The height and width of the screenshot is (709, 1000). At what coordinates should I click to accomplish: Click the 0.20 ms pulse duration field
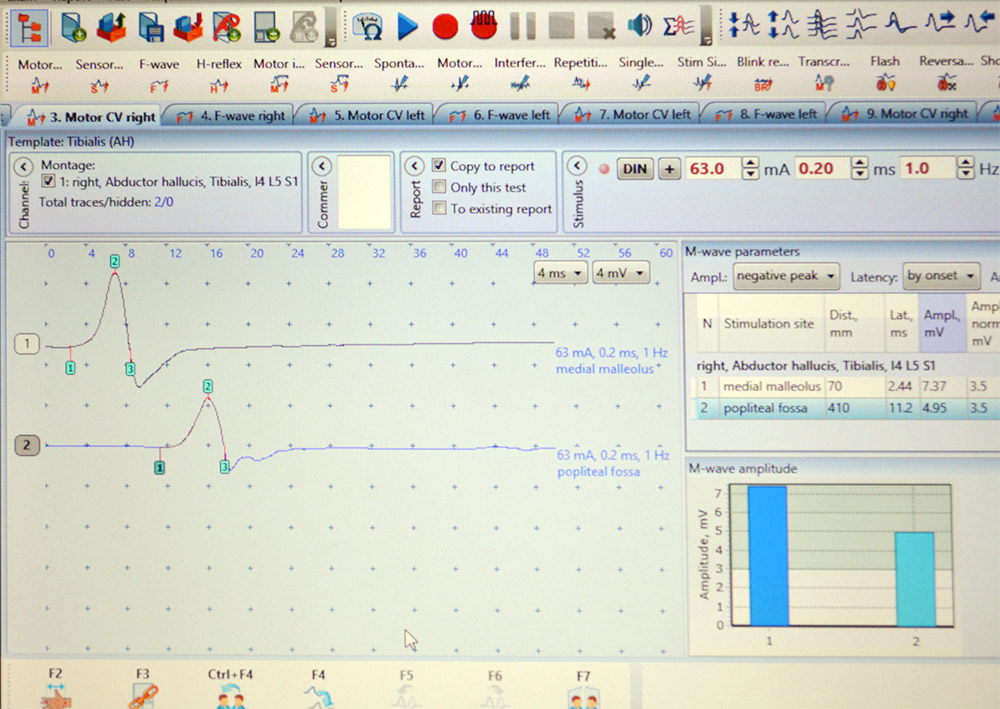(x=823, y=169)
